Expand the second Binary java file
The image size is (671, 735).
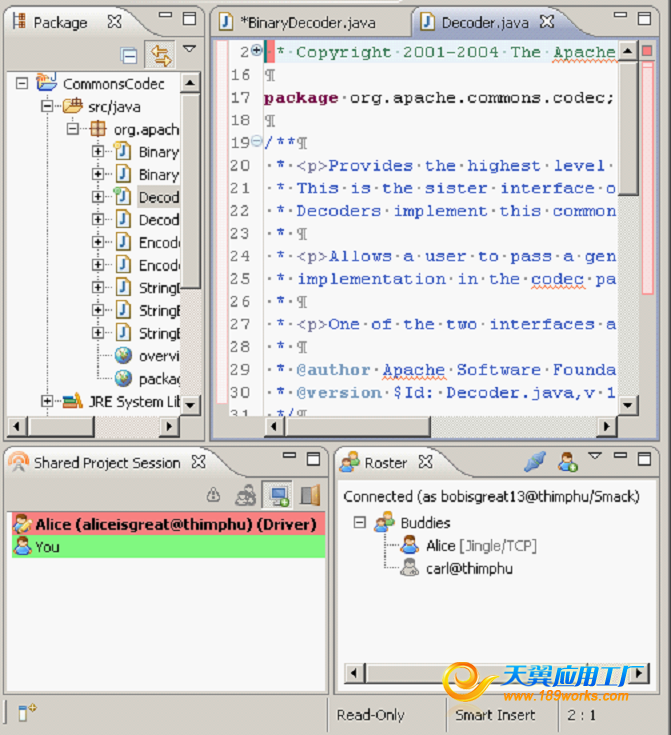click(98, 174)
